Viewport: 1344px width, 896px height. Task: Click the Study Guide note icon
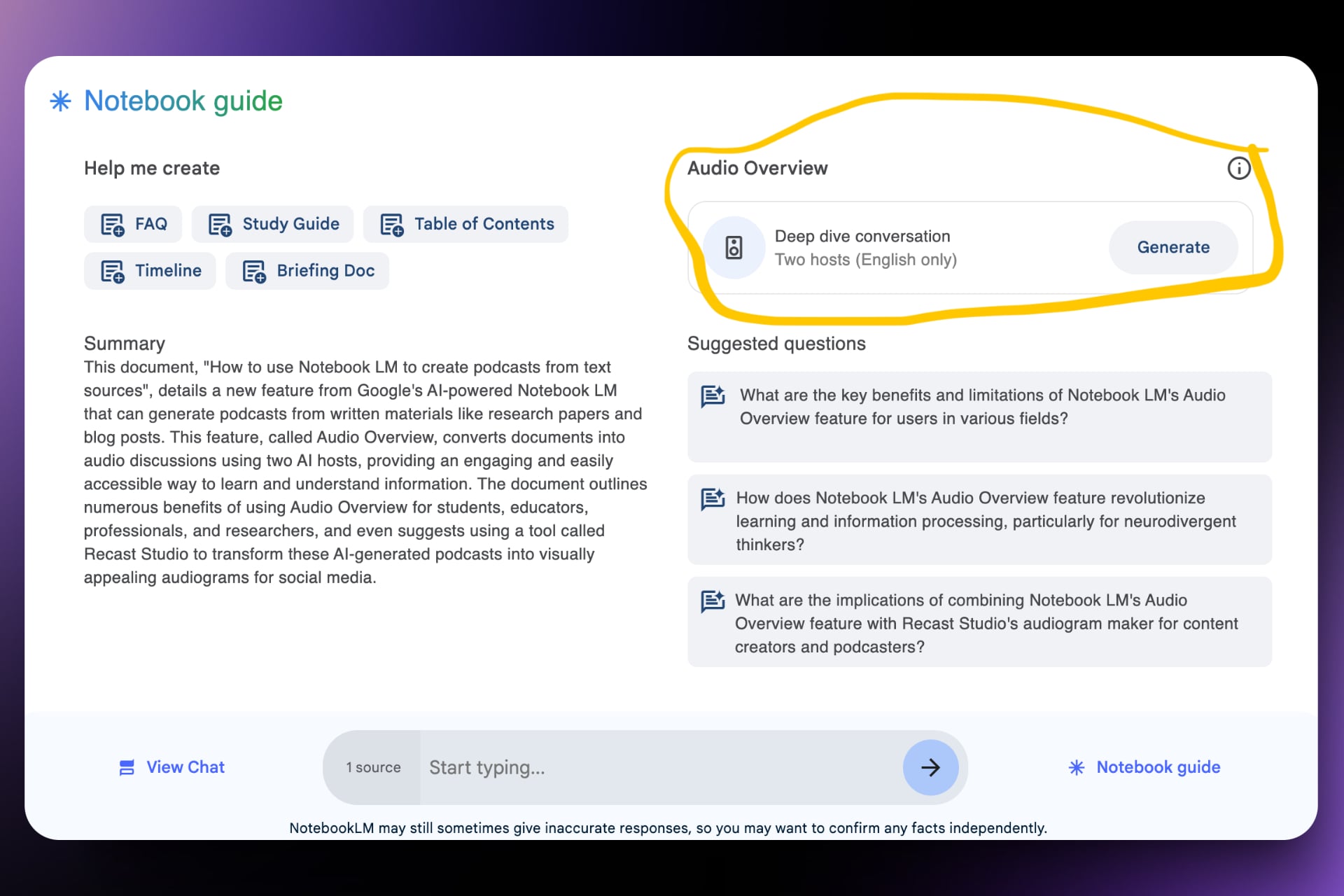[220, 225]
